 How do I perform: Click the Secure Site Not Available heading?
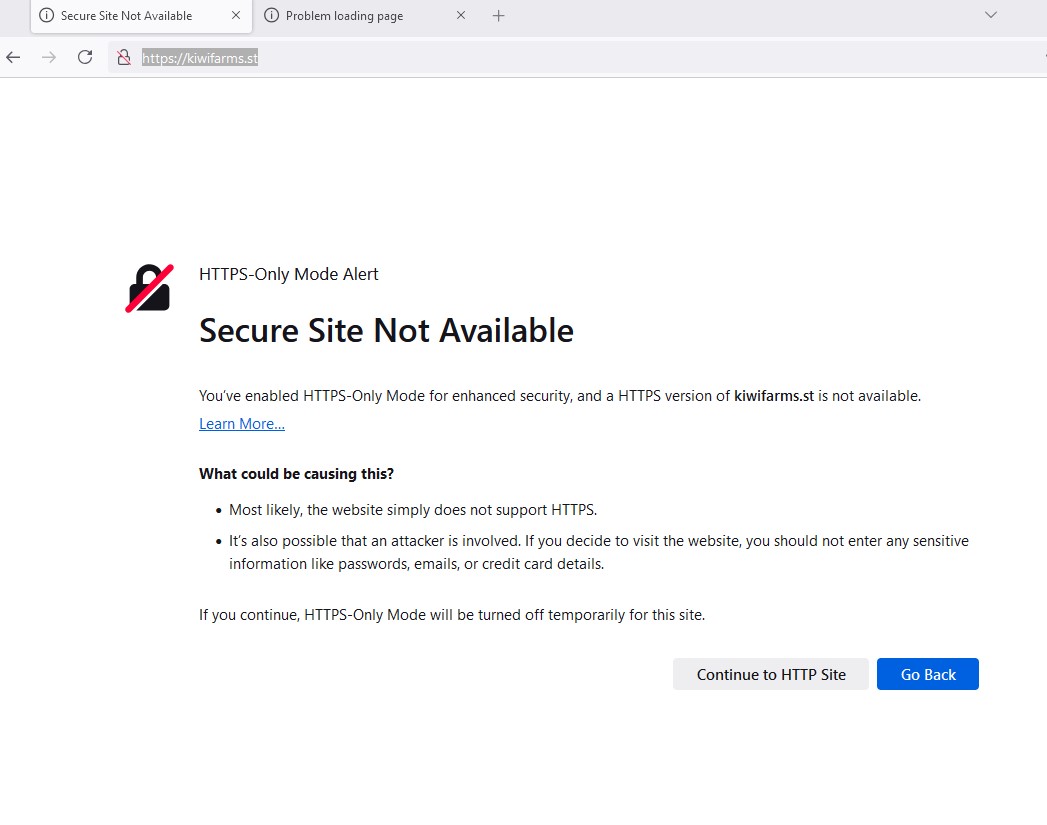pyautogui.click(x=386, y=330)
